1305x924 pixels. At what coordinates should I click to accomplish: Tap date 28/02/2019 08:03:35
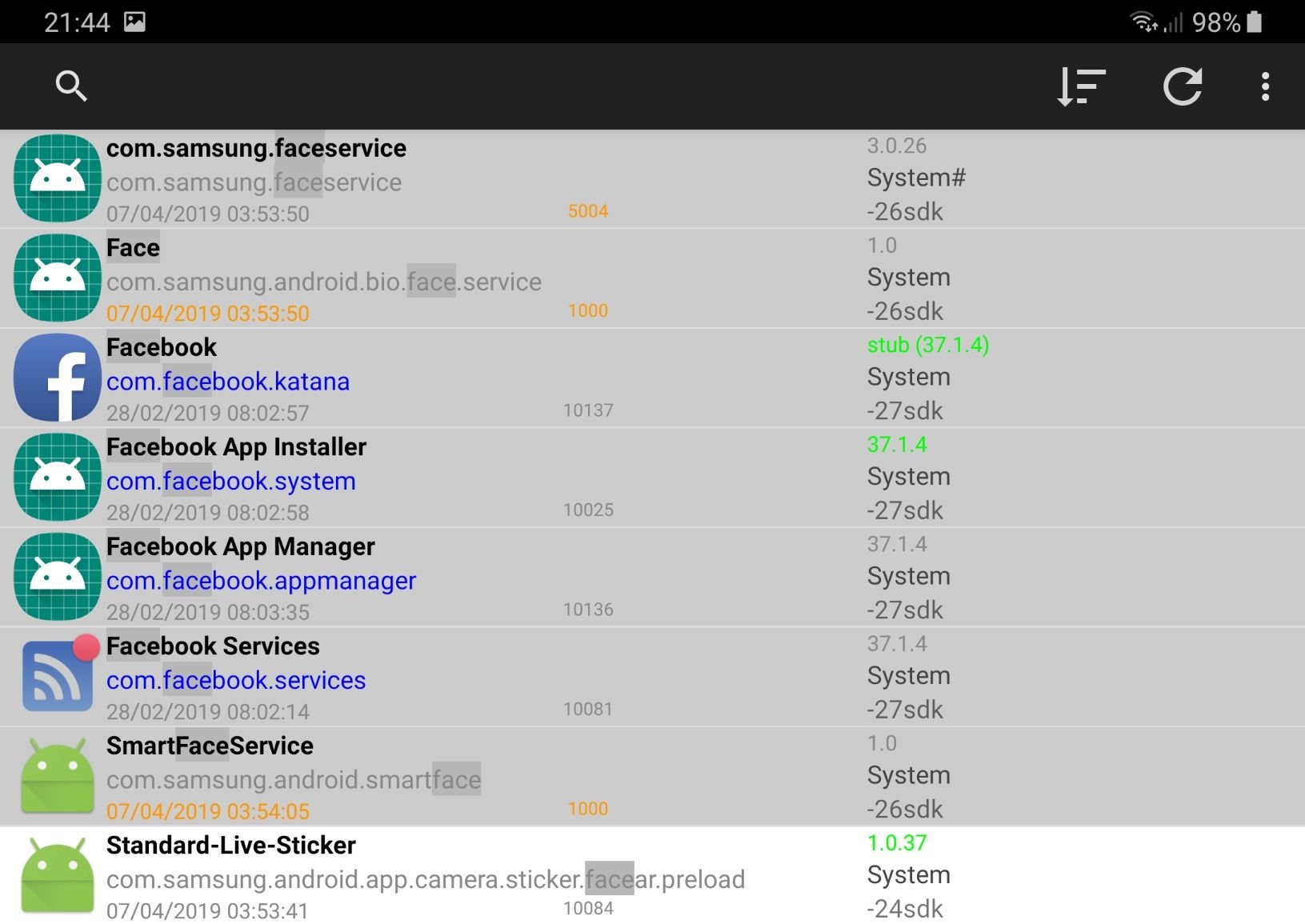point(208,612)
